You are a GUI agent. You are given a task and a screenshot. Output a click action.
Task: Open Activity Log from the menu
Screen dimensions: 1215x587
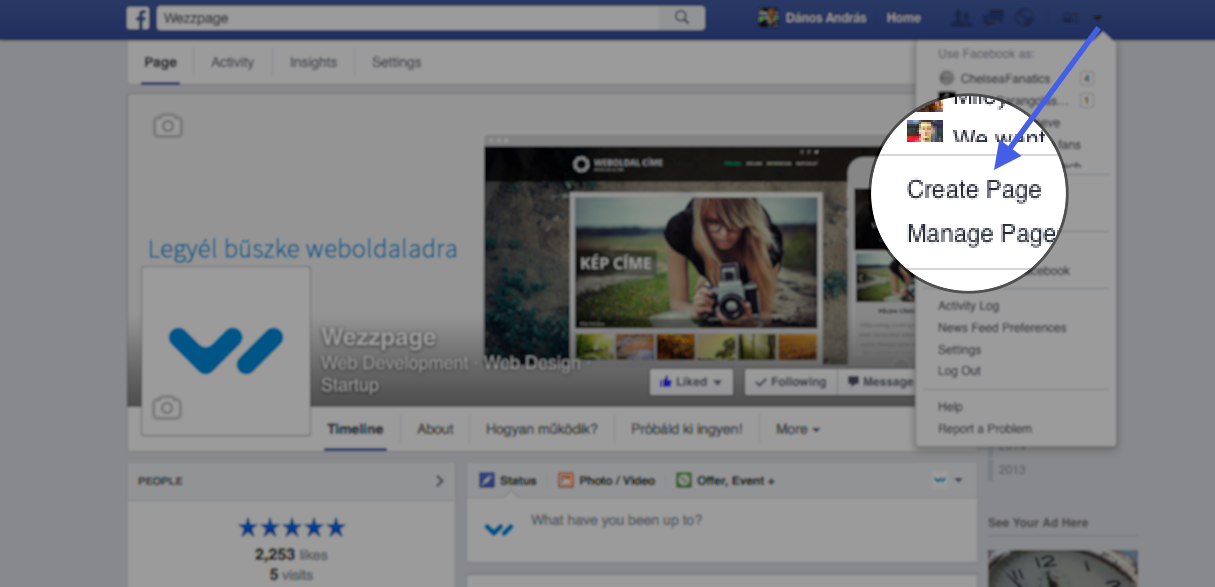click(x=968, y=306)
